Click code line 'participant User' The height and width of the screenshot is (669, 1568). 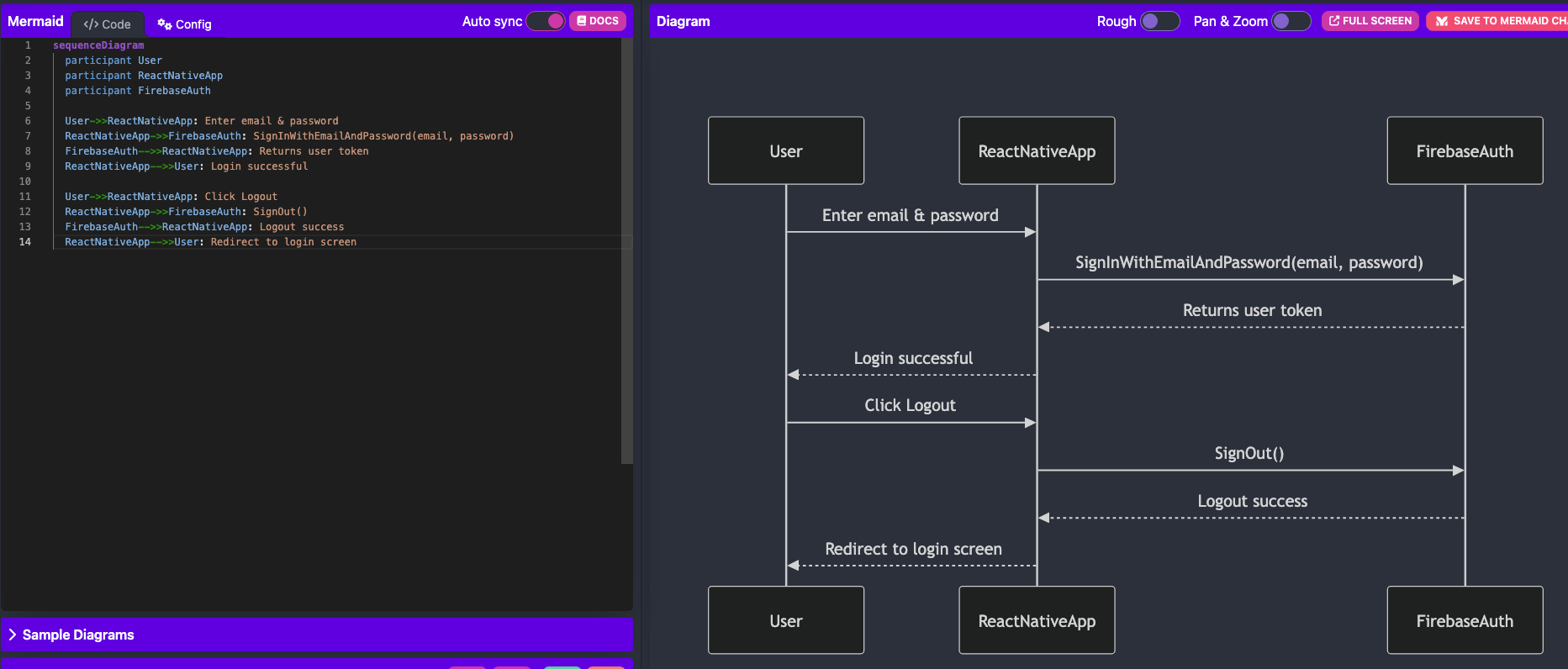[114, 61]
